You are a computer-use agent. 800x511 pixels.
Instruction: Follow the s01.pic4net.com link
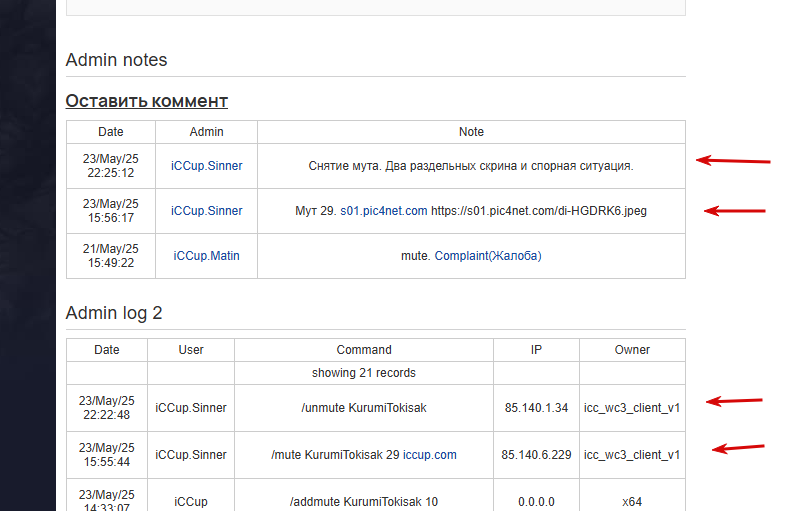(x=384, y=211)
